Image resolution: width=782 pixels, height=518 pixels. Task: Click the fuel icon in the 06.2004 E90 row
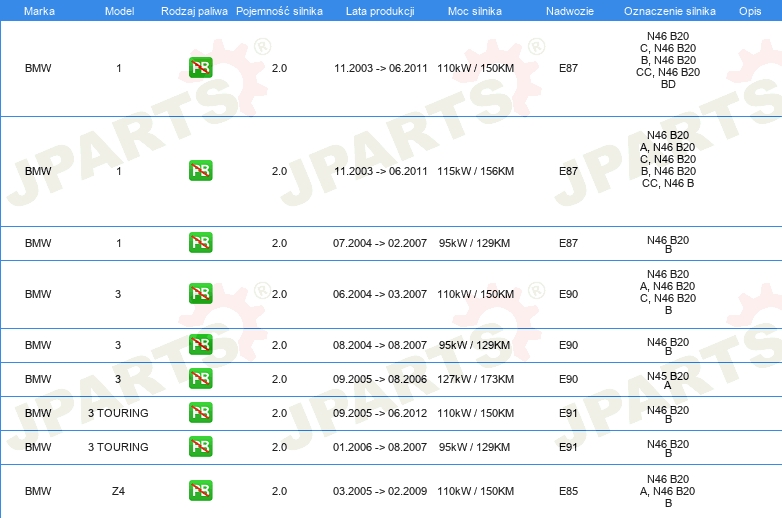point(200,294)
